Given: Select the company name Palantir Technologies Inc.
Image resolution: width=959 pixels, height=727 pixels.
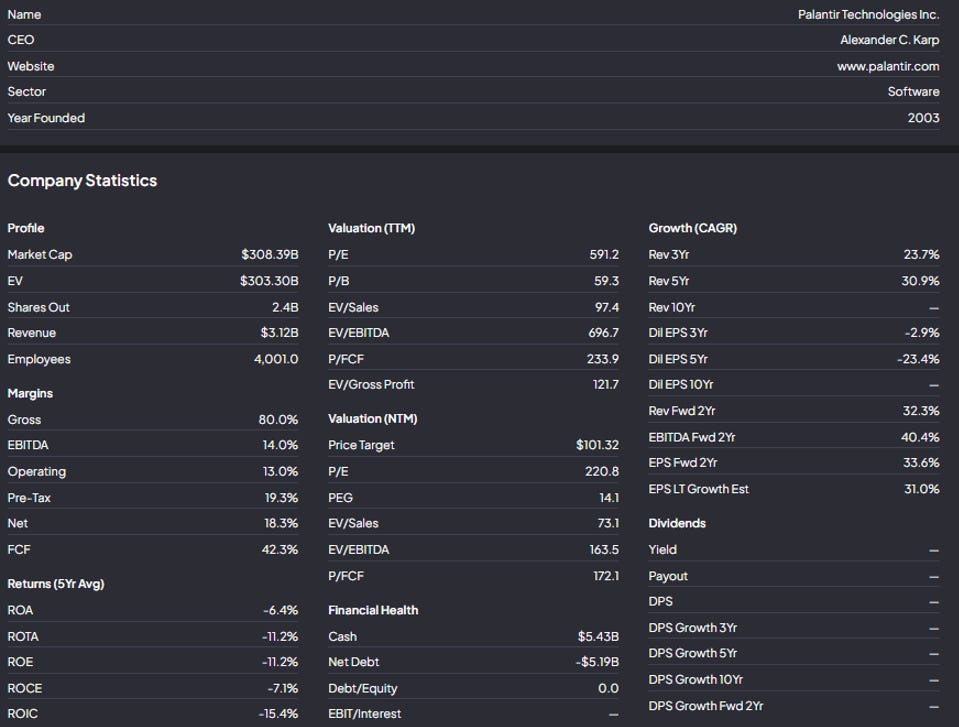Looking at the screenshot, I should tap(868, 15).
